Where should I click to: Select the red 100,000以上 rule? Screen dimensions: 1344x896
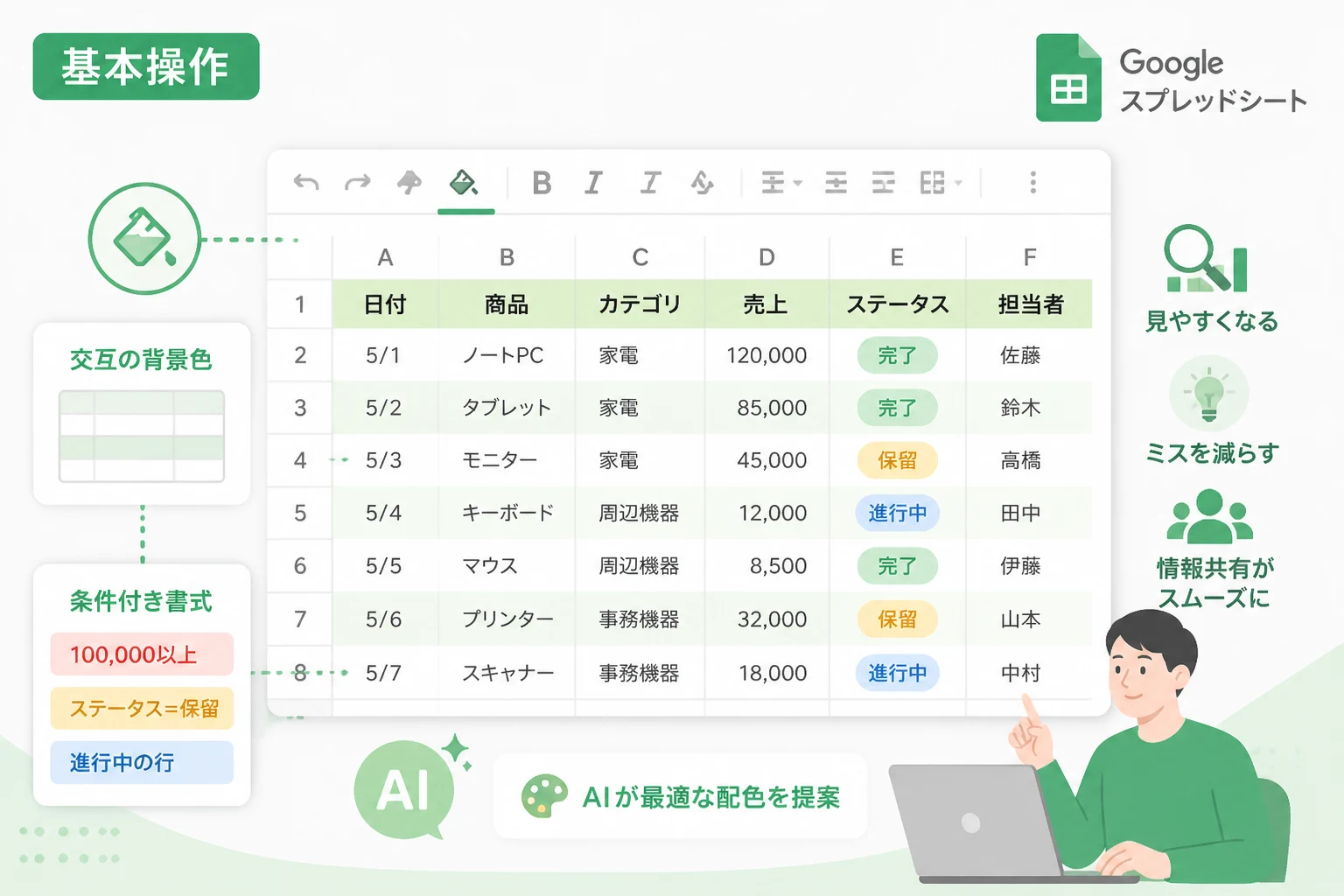pos(142,654)
